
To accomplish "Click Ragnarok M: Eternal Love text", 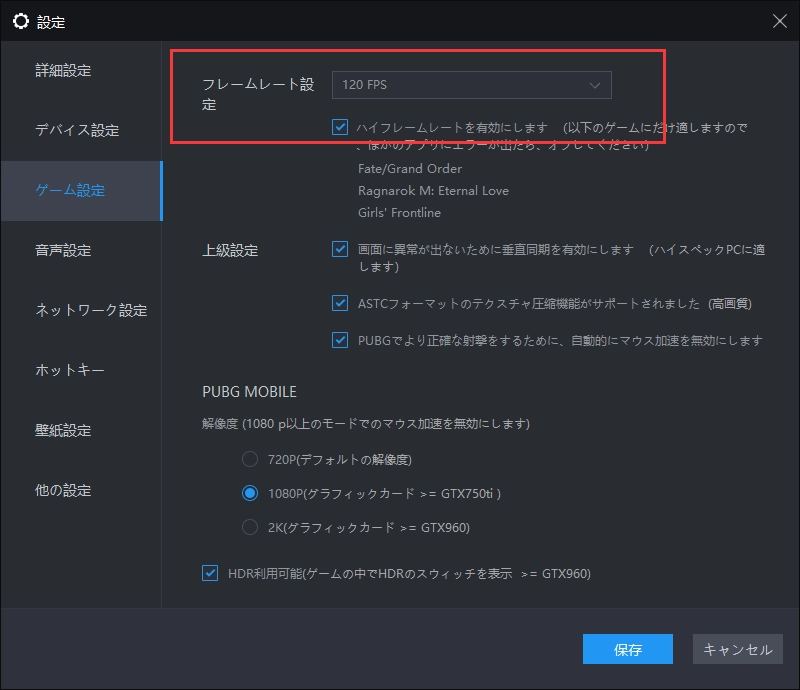I will point(433,190).
